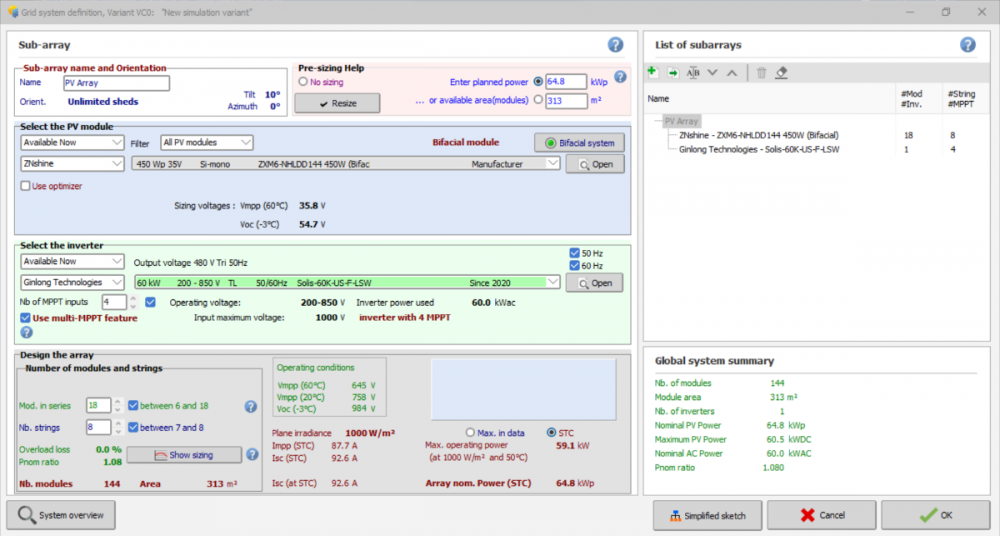Enable the Use optimizer checkbox
The width and height of the screenshot is (1000, 536).
26,186
